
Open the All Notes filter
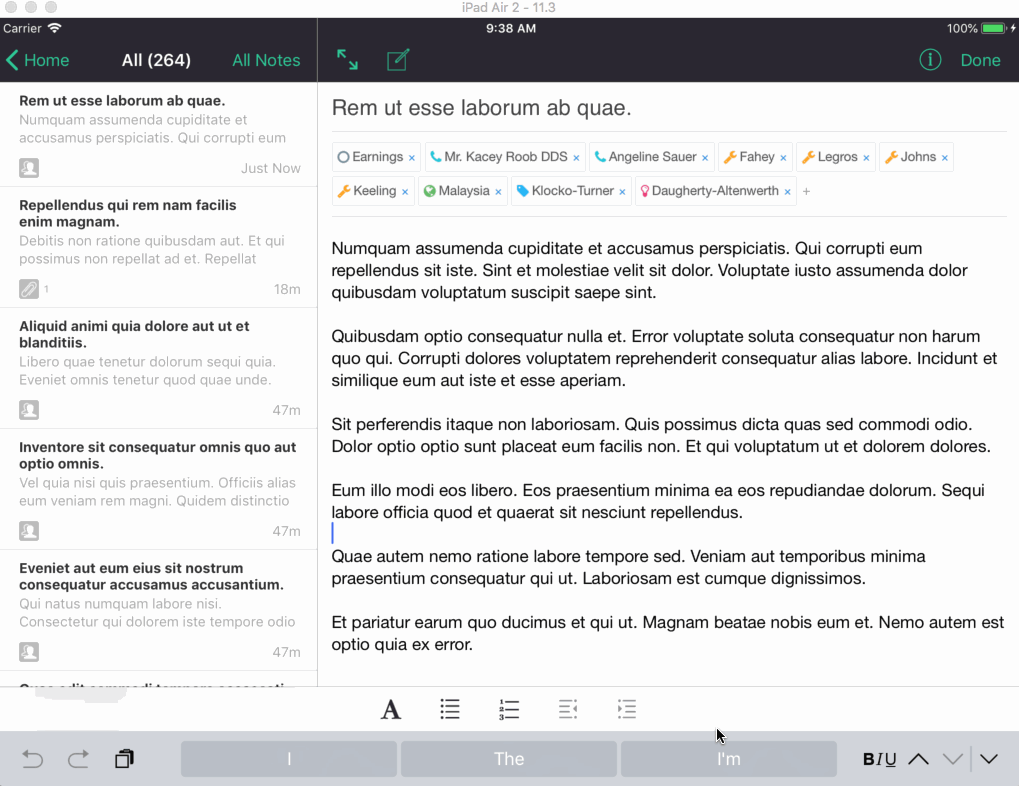tap(266, 60)
